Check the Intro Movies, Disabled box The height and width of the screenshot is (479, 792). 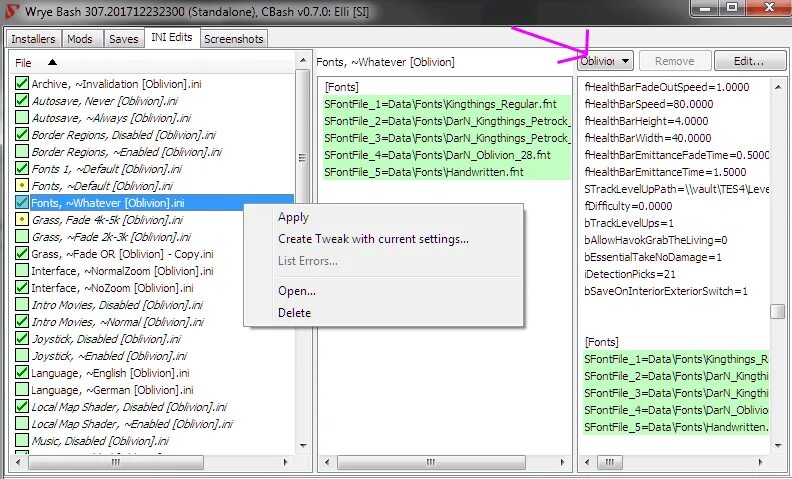(22, 305)
